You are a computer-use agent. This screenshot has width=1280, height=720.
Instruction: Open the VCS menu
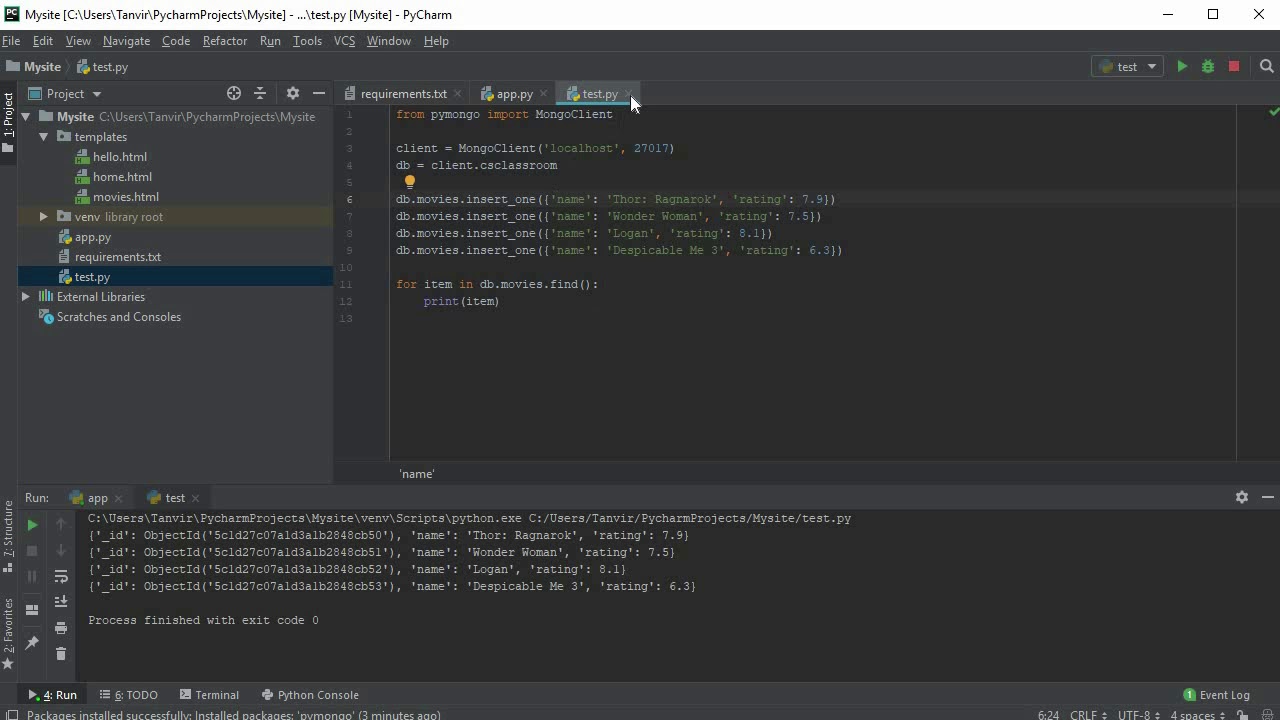pyautogui.click(x=344, y=41)
